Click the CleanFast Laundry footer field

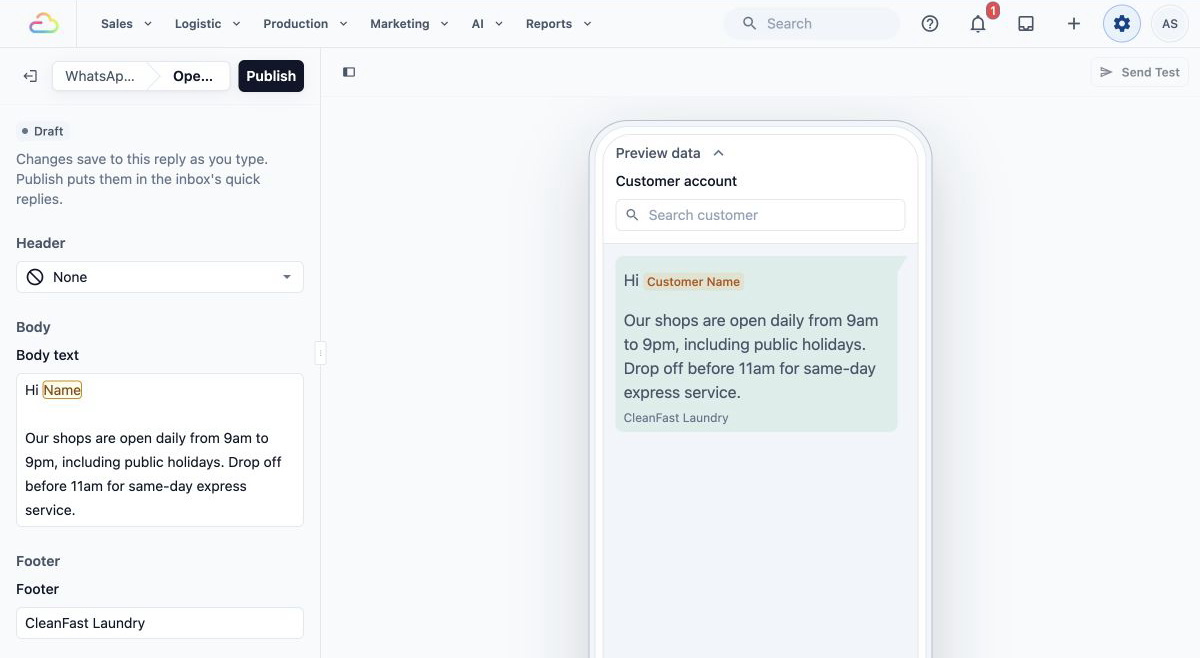tap(160, 623)
